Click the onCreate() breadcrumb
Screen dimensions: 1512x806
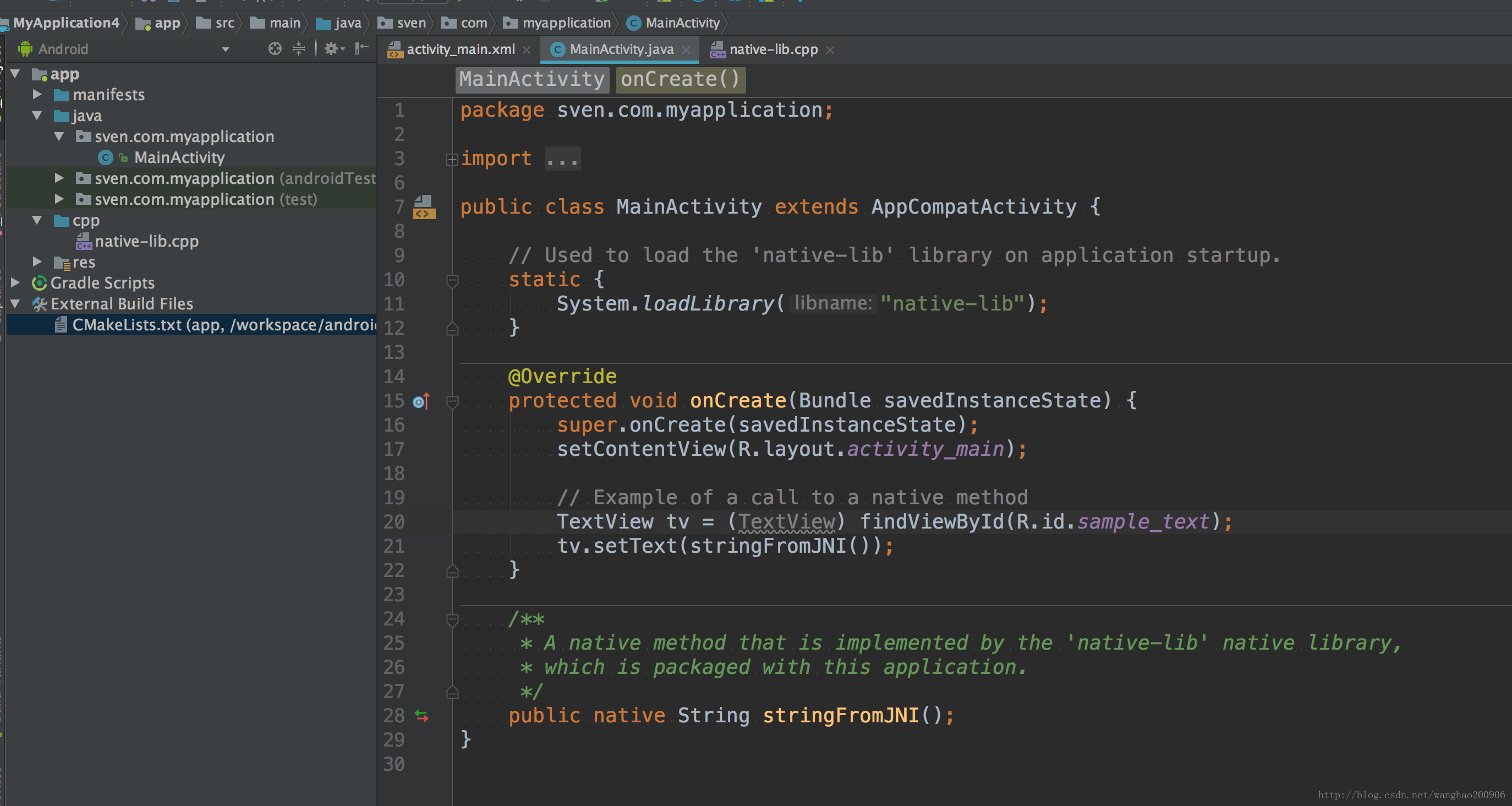pyautogui.click(x=680, y=79)
